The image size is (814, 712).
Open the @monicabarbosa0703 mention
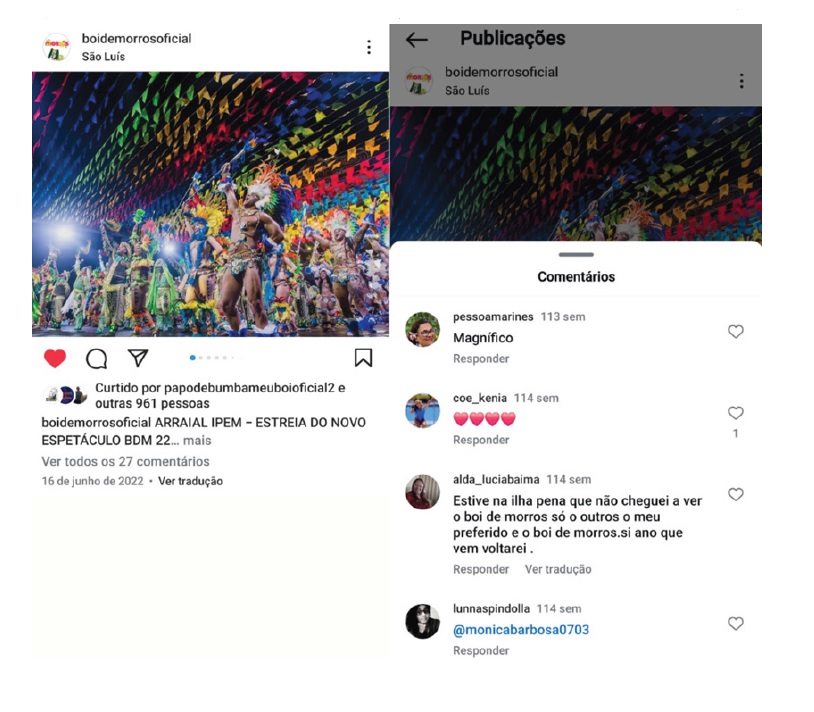tap(521, 630)
